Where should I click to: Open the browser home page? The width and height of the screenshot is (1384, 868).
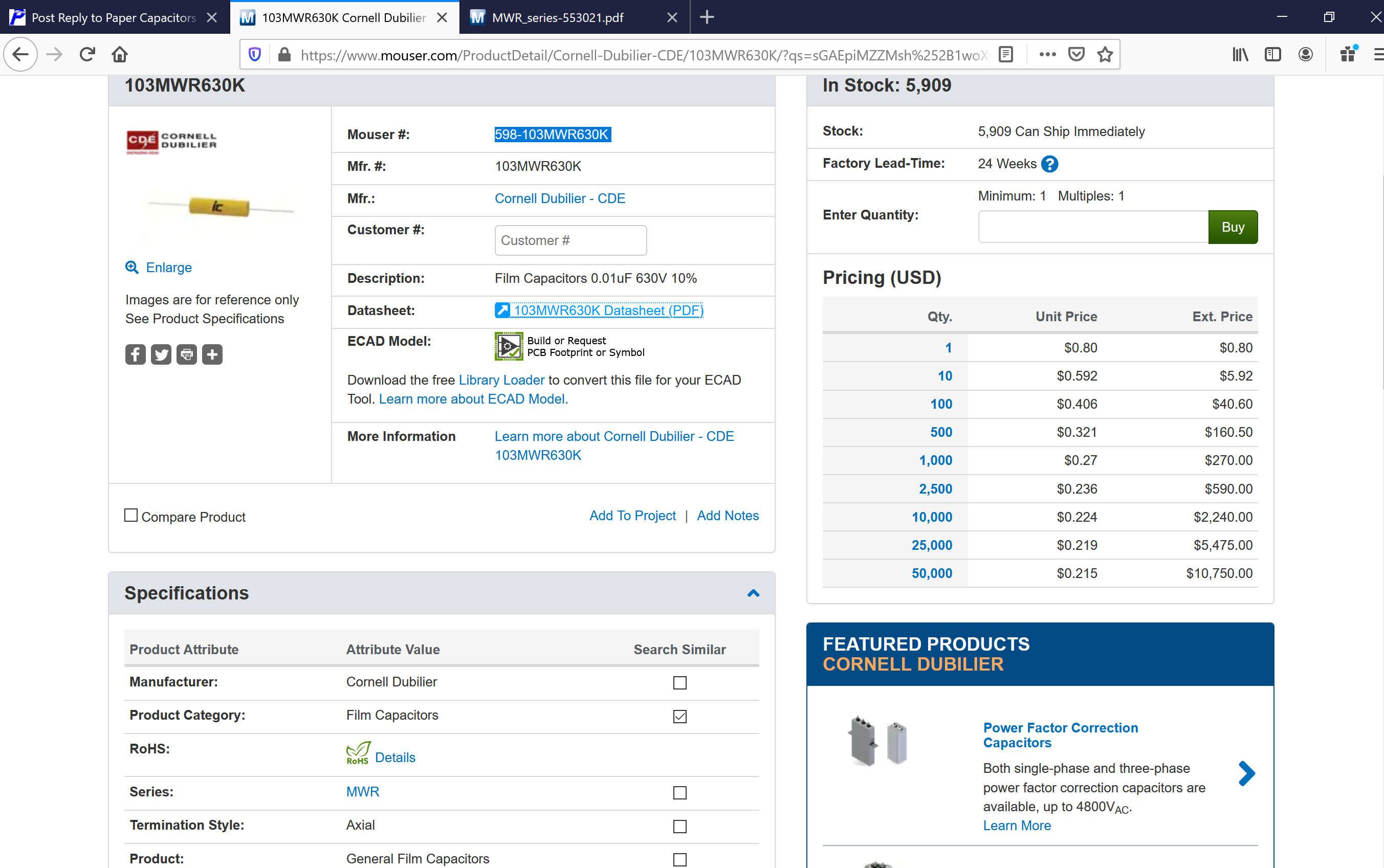119,55
